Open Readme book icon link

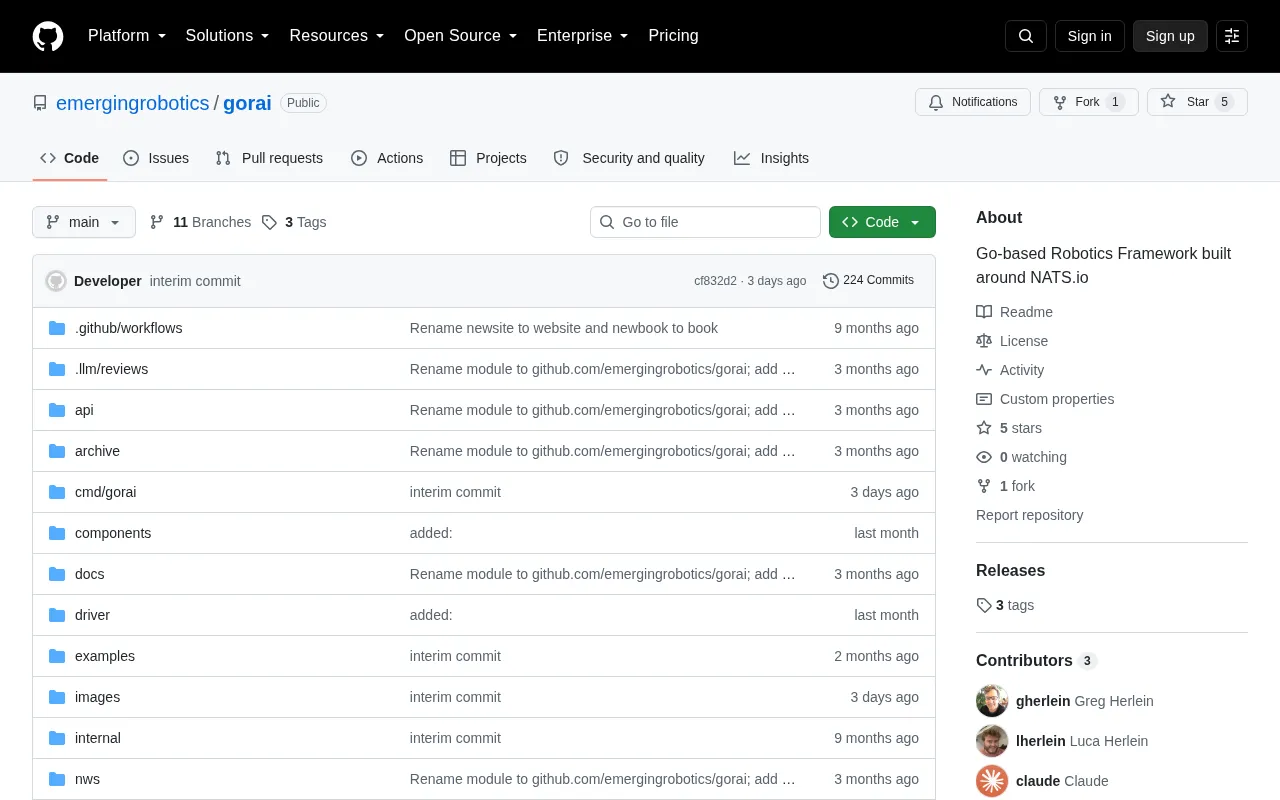1014,312
